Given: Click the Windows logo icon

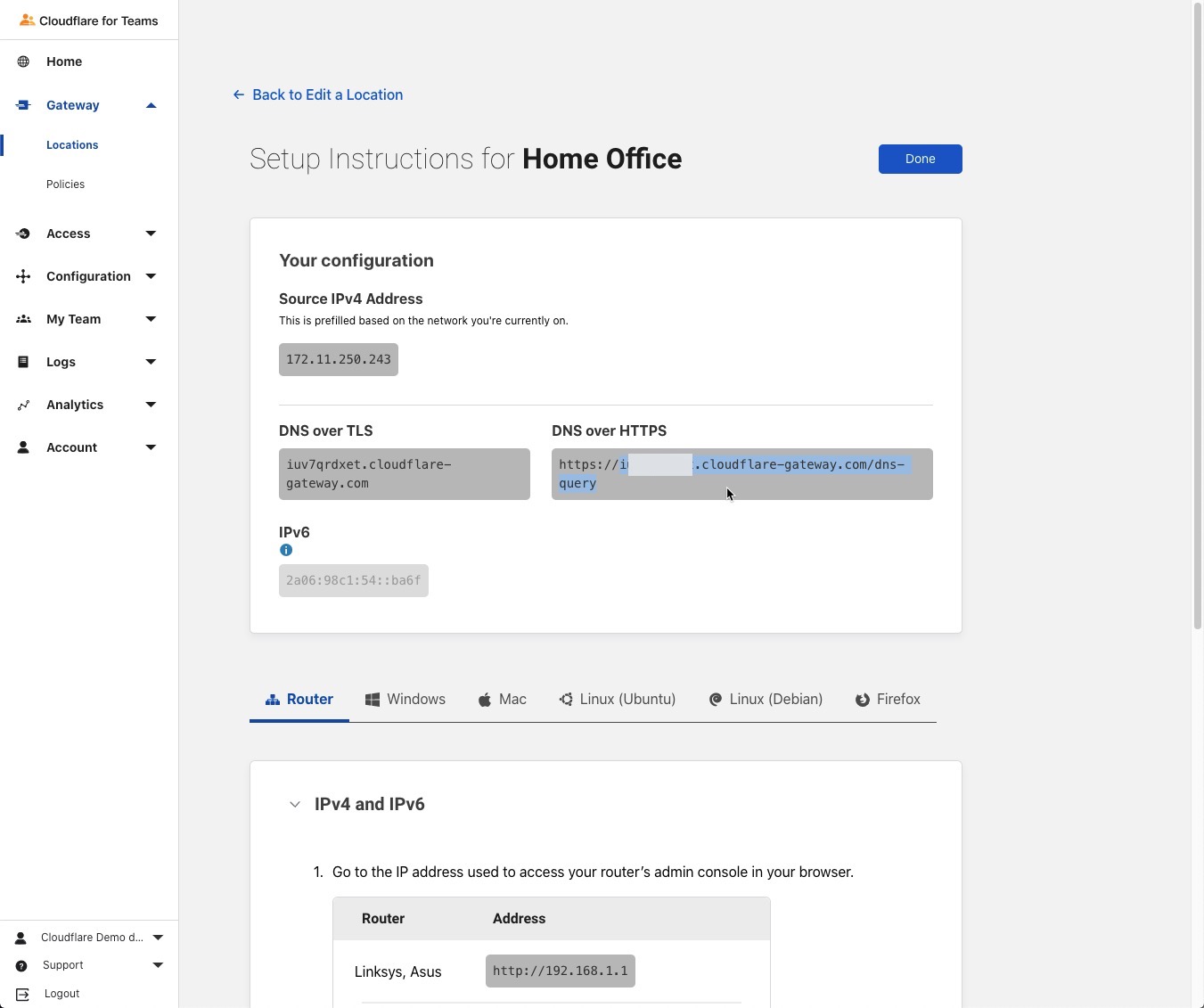Looking at the screenshot, I should pos(373,700).
